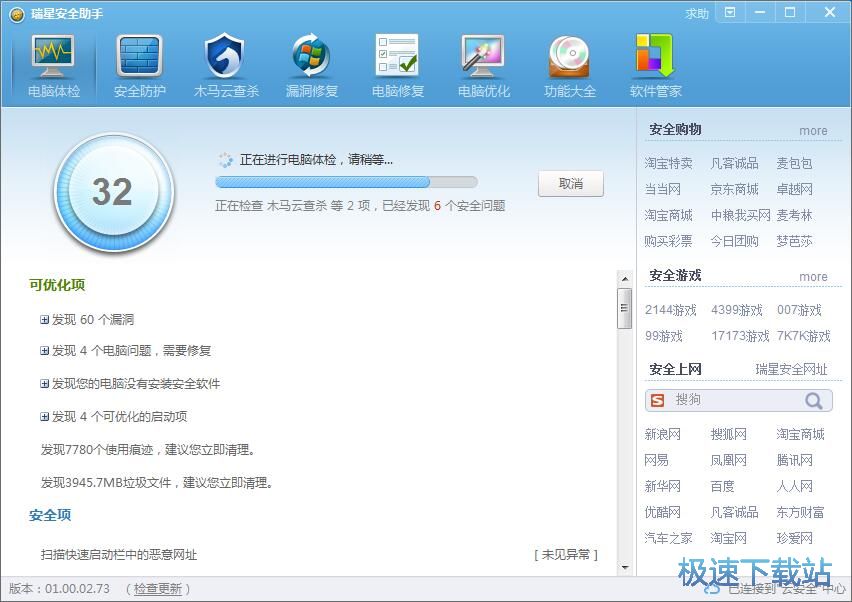Click the 求助 help menu
852x602 pixels.
pos(697,14)
